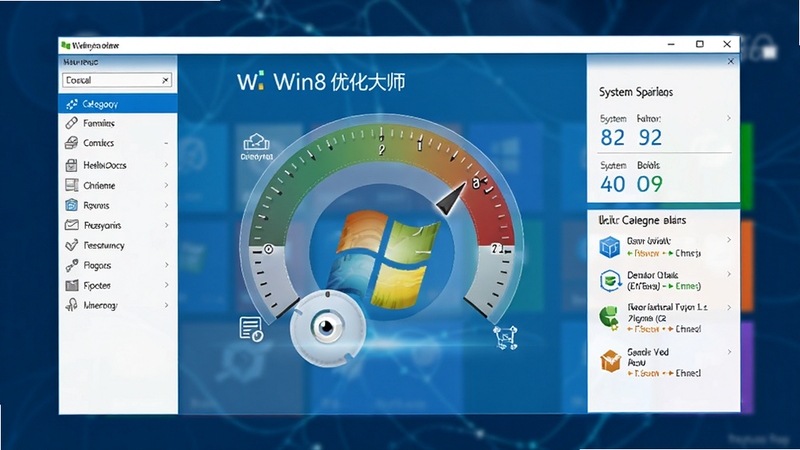Click the score value 92
This screenshot has height=450, width=800.
650,138
